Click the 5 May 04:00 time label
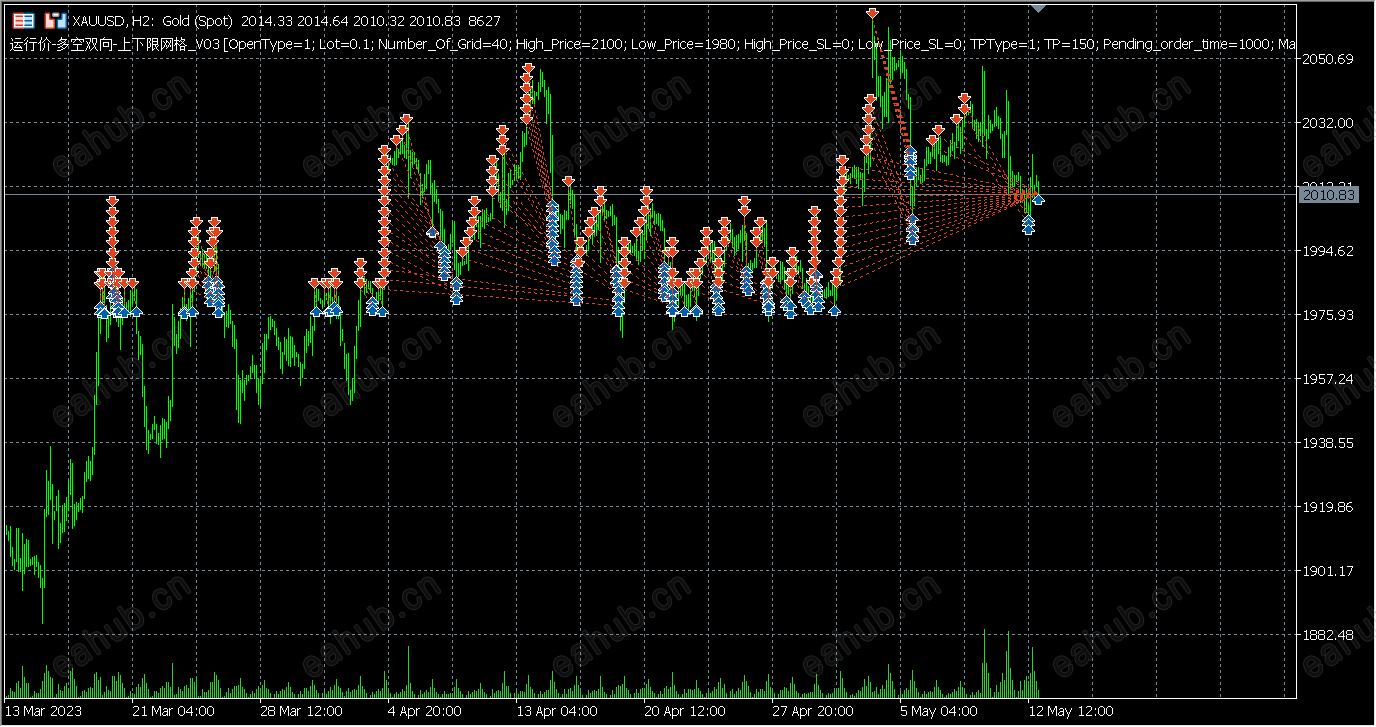The image size is (1376, 727). (938, 712)
